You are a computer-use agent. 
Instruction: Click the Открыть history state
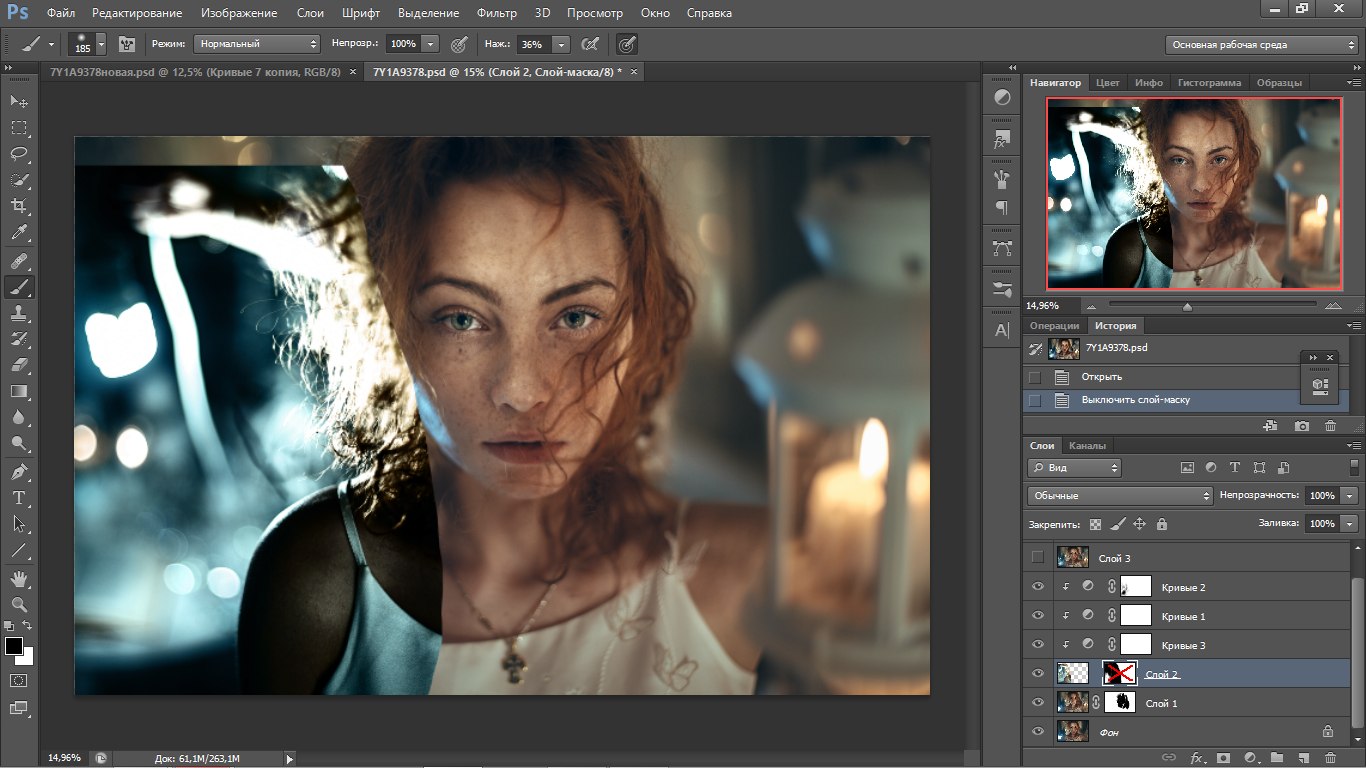pyautogui.click(x=1101, y=377)
